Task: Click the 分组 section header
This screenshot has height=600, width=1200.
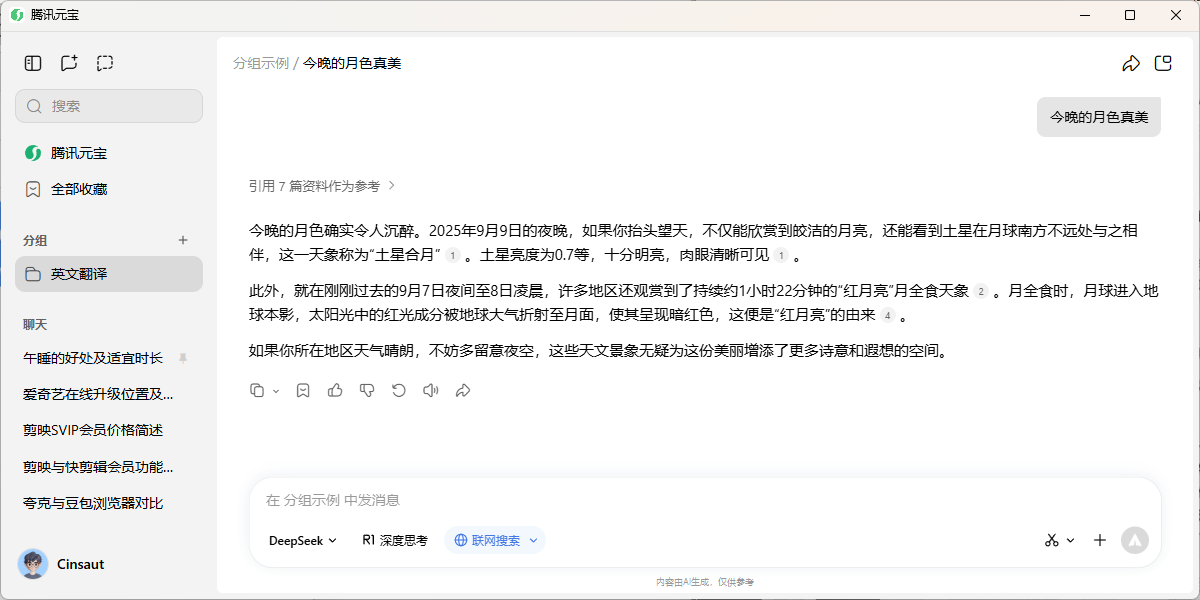Action: [35, 240]
